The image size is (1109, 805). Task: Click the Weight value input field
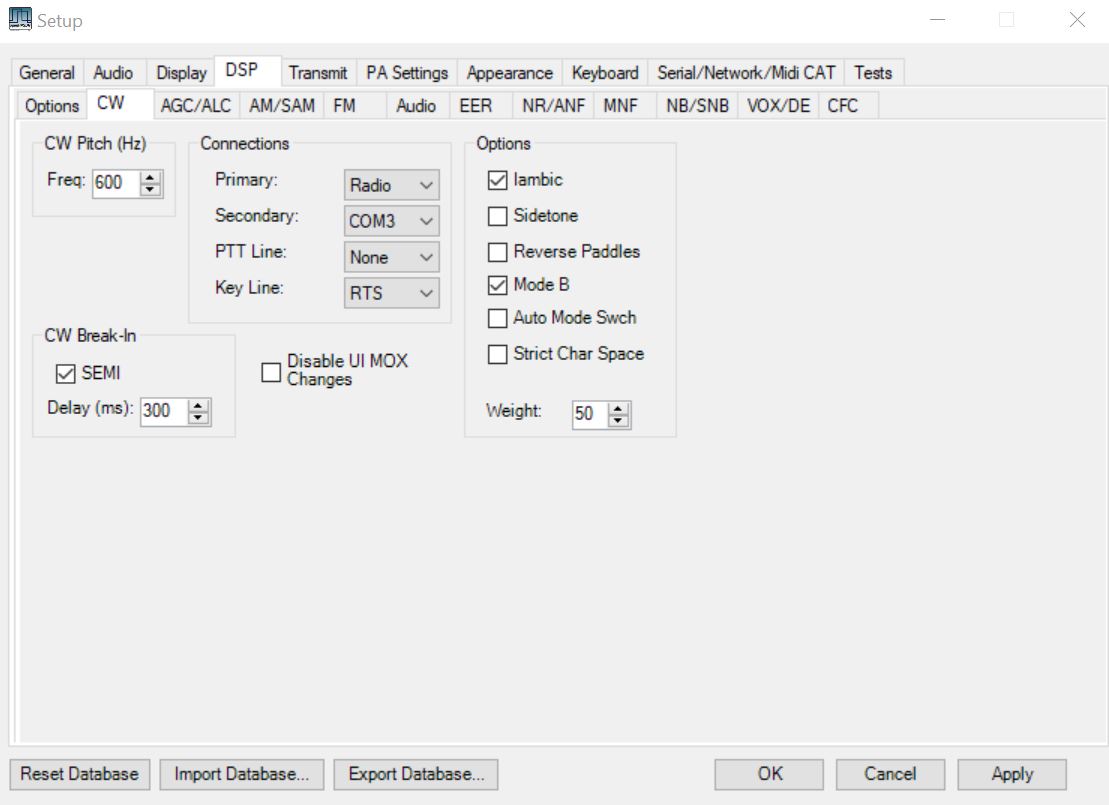pyautogui.click(x=590, y=415)
